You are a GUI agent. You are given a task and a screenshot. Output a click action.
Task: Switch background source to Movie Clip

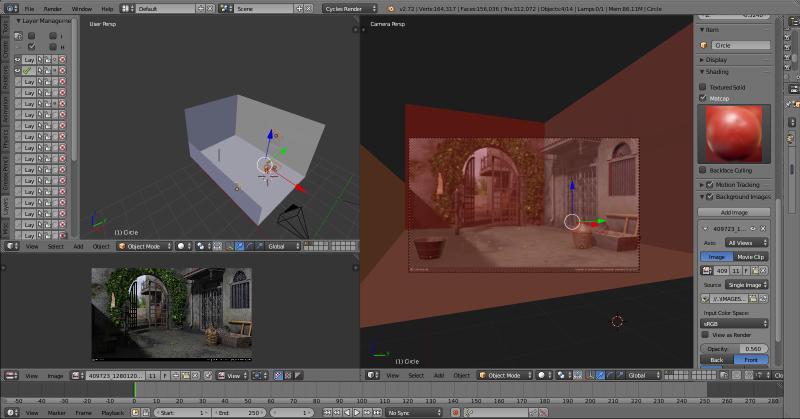click(x=750, y=257)
